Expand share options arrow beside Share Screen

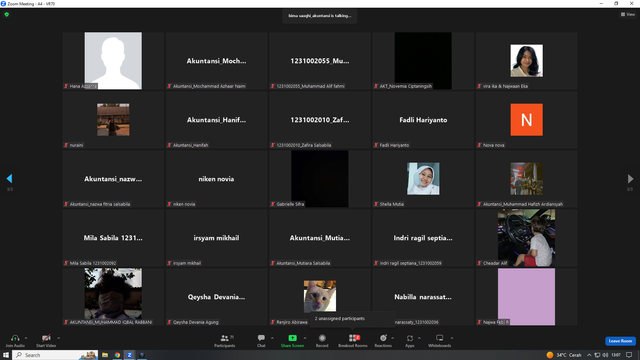click(304, 338)
